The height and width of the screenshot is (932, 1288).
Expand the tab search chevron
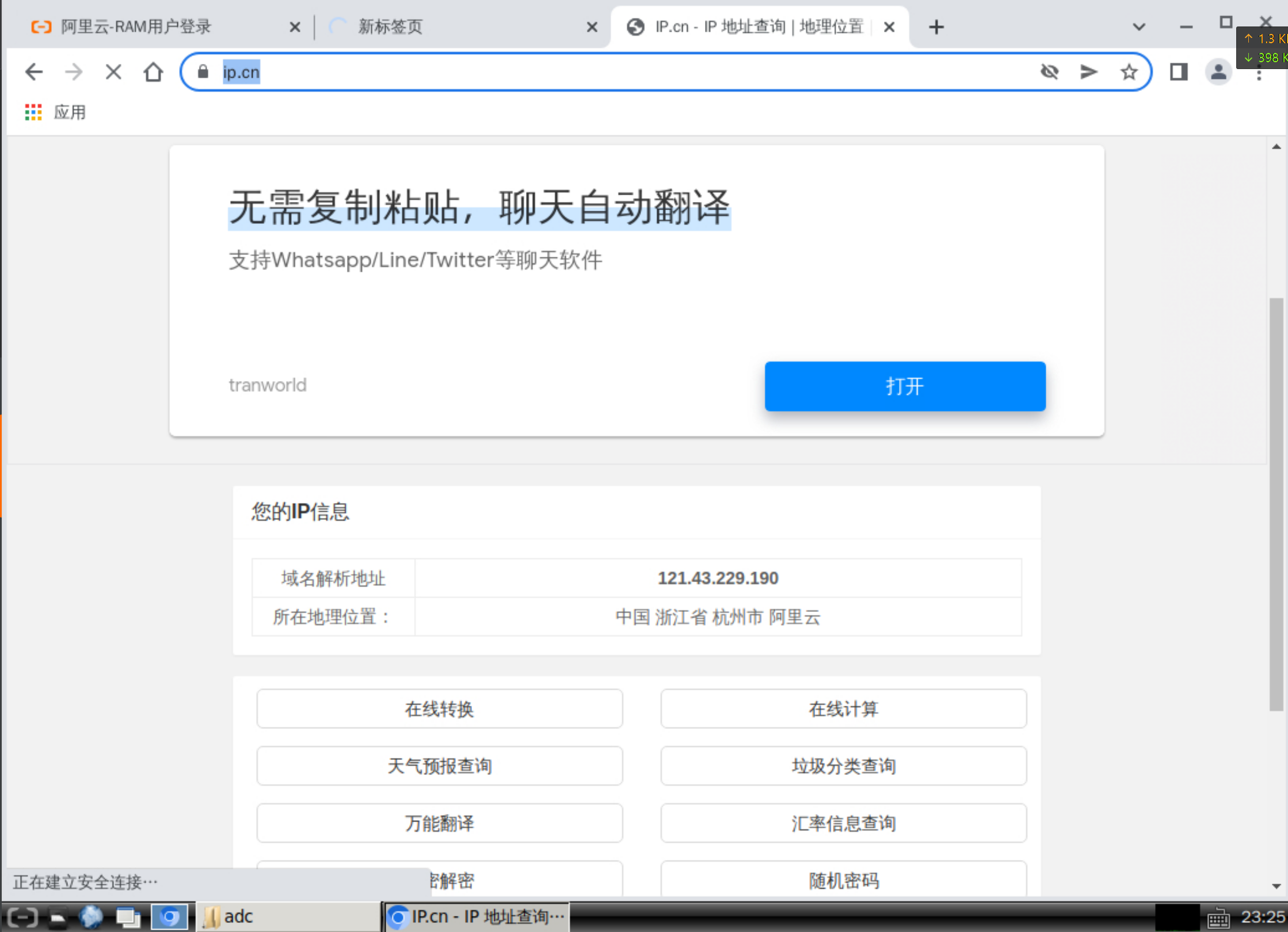pyautogui.click(x=1138, y=27)
